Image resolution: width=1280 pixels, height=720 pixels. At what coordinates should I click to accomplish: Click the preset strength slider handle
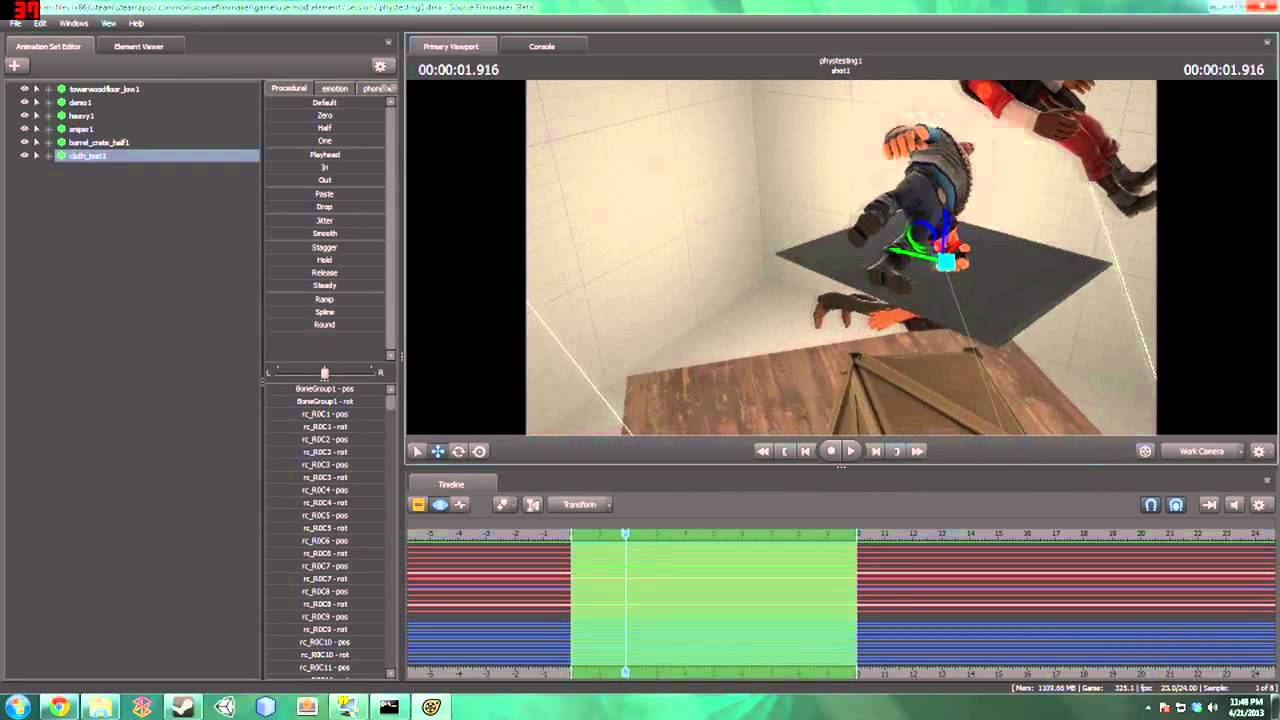point(324,373)
